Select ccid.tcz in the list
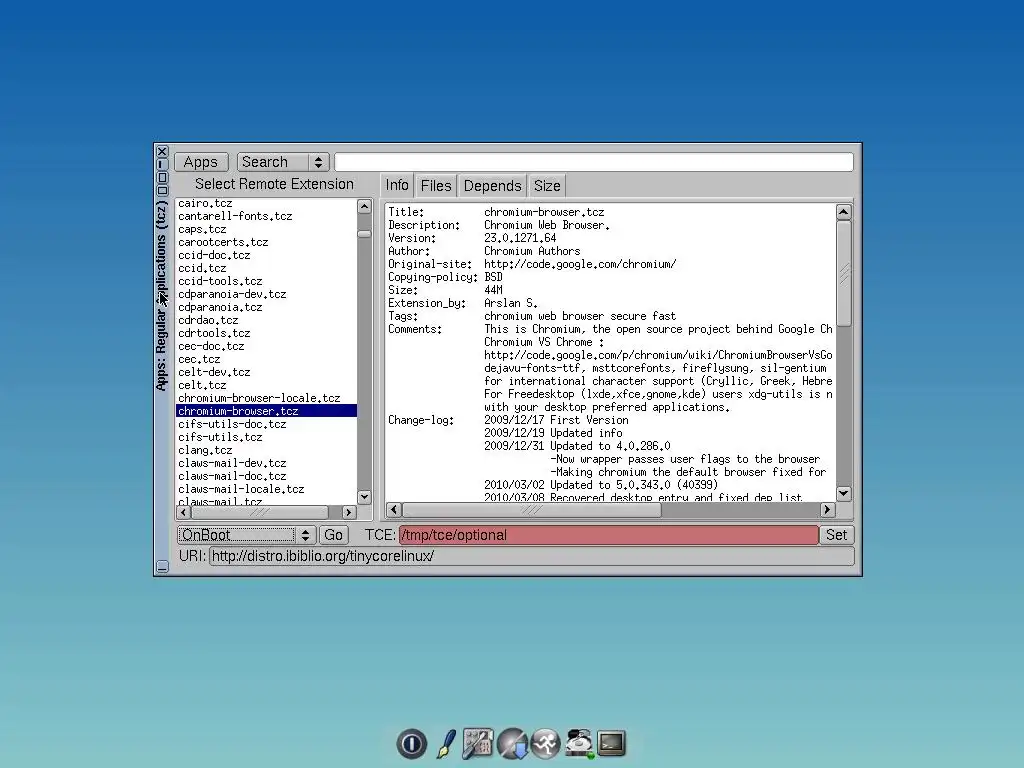 click(x=266, y=268)
